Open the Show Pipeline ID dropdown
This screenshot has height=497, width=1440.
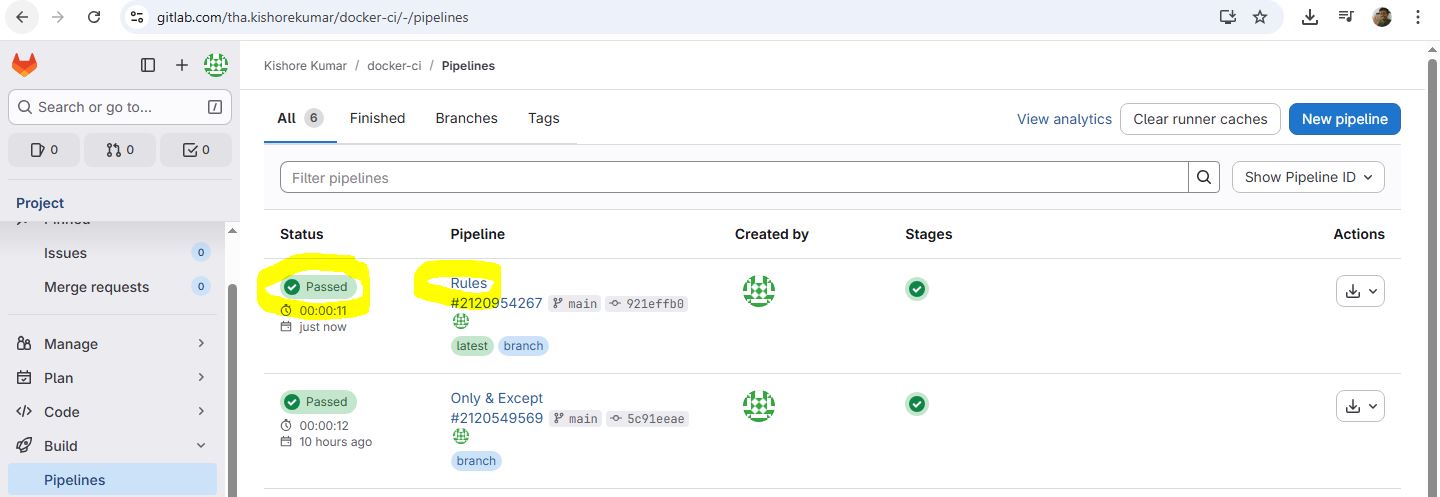(x=1308, y=177)
